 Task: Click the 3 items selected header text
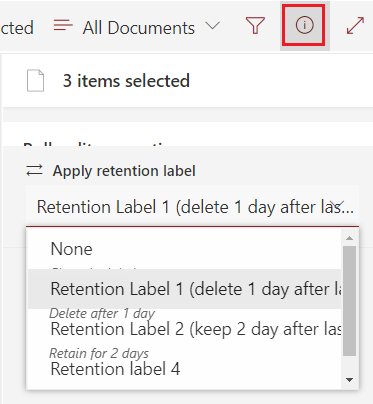[x=126, y=81]
